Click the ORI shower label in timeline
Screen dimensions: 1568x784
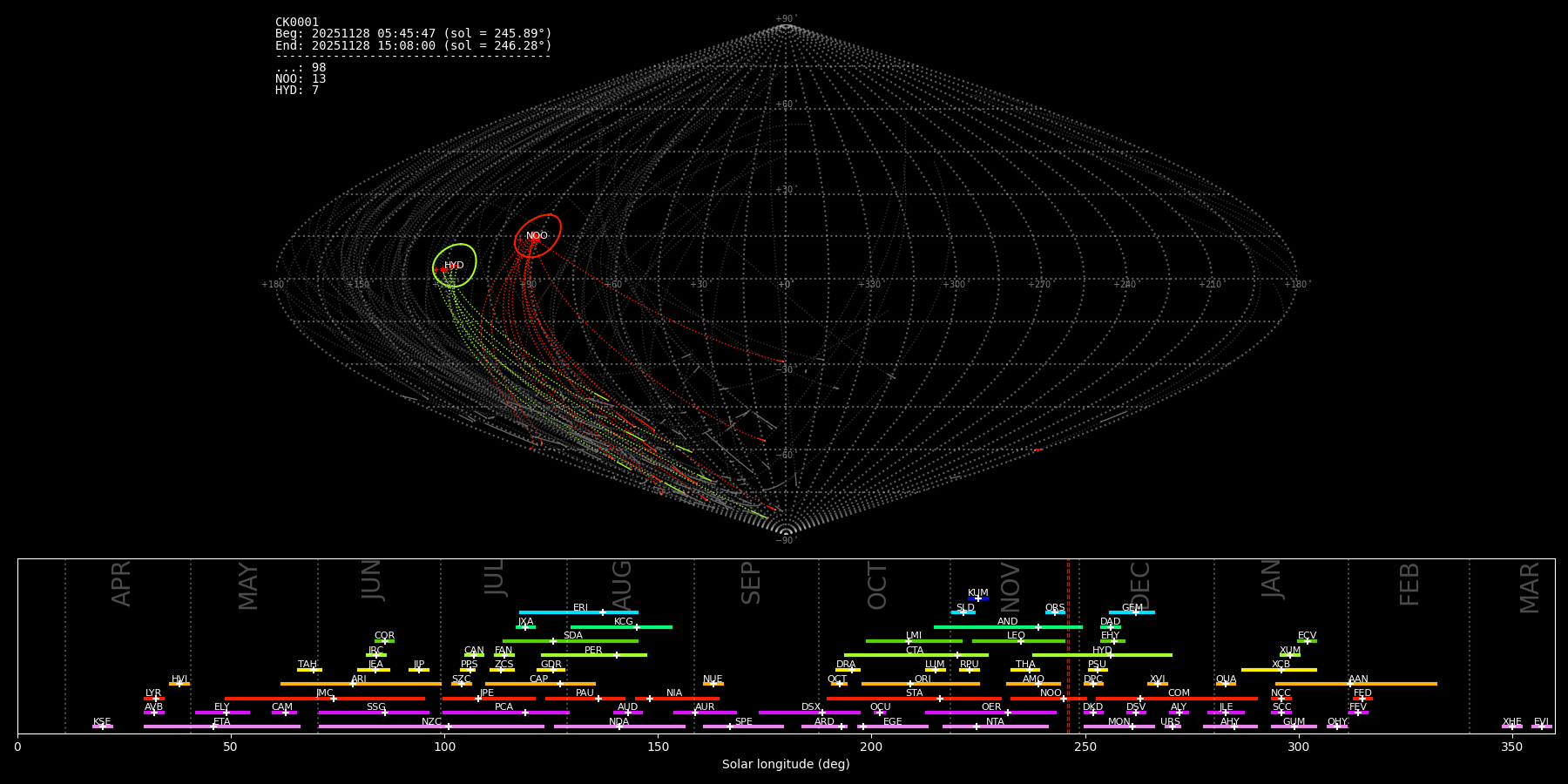point(923,679)
